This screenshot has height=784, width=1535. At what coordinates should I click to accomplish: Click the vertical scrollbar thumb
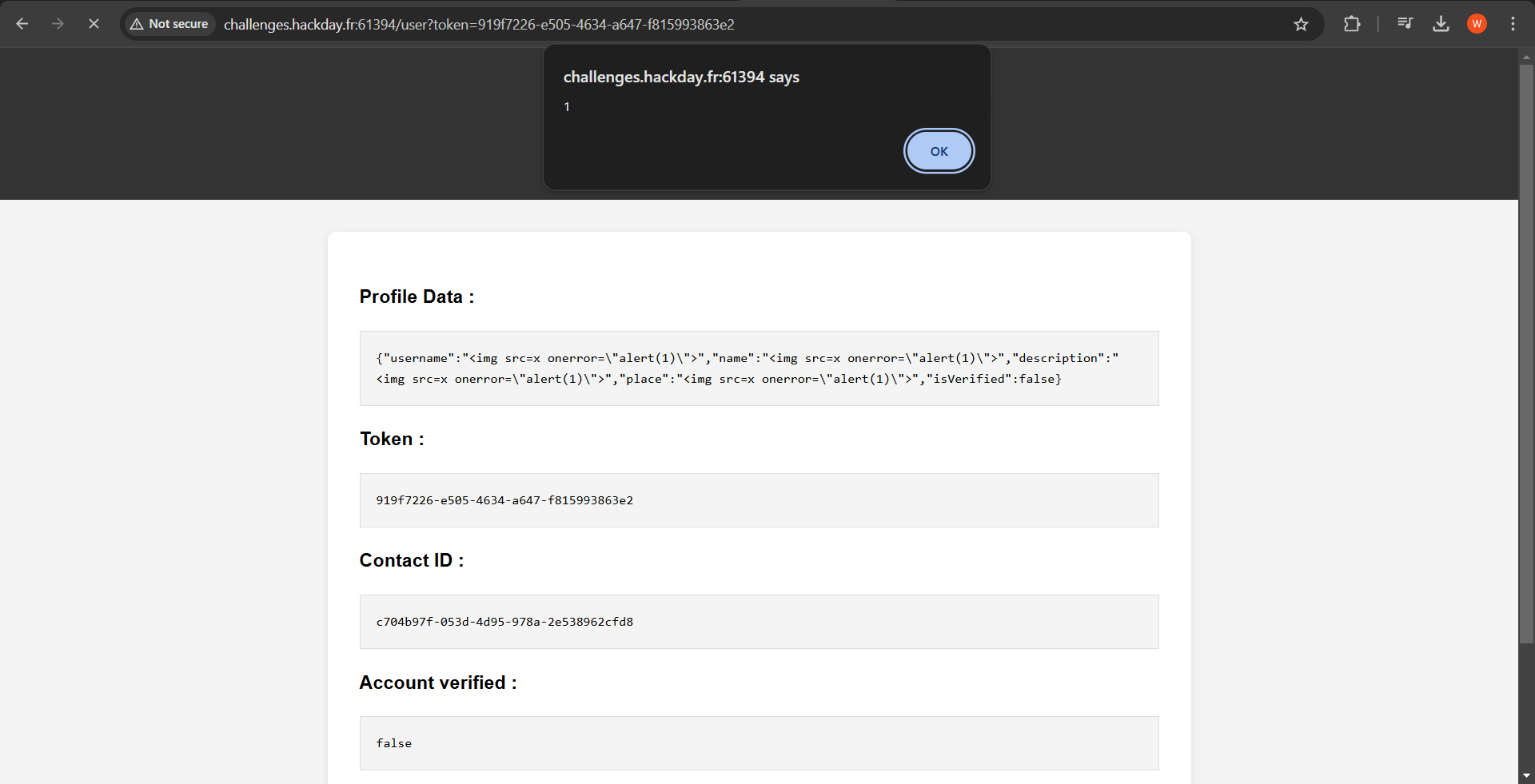coord(1526,352)
